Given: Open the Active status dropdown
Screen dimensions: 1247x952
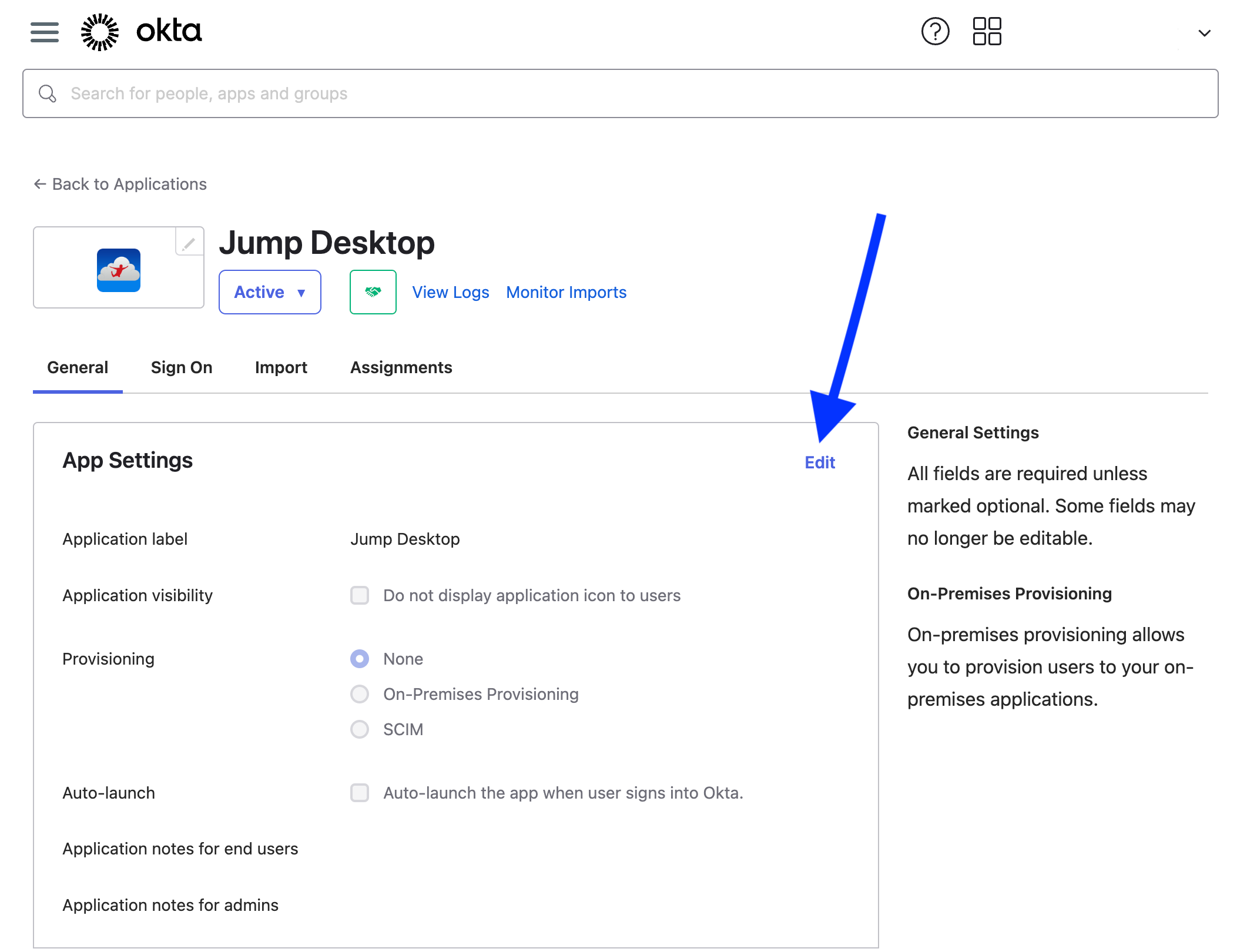Looking at the screenshot, I should (270, 292).
